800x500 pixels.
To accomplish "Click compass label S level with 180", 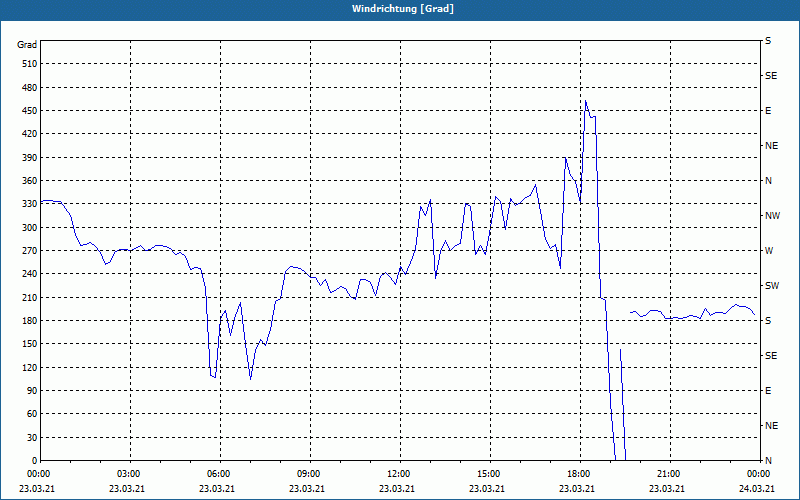I will click(768, 321).
